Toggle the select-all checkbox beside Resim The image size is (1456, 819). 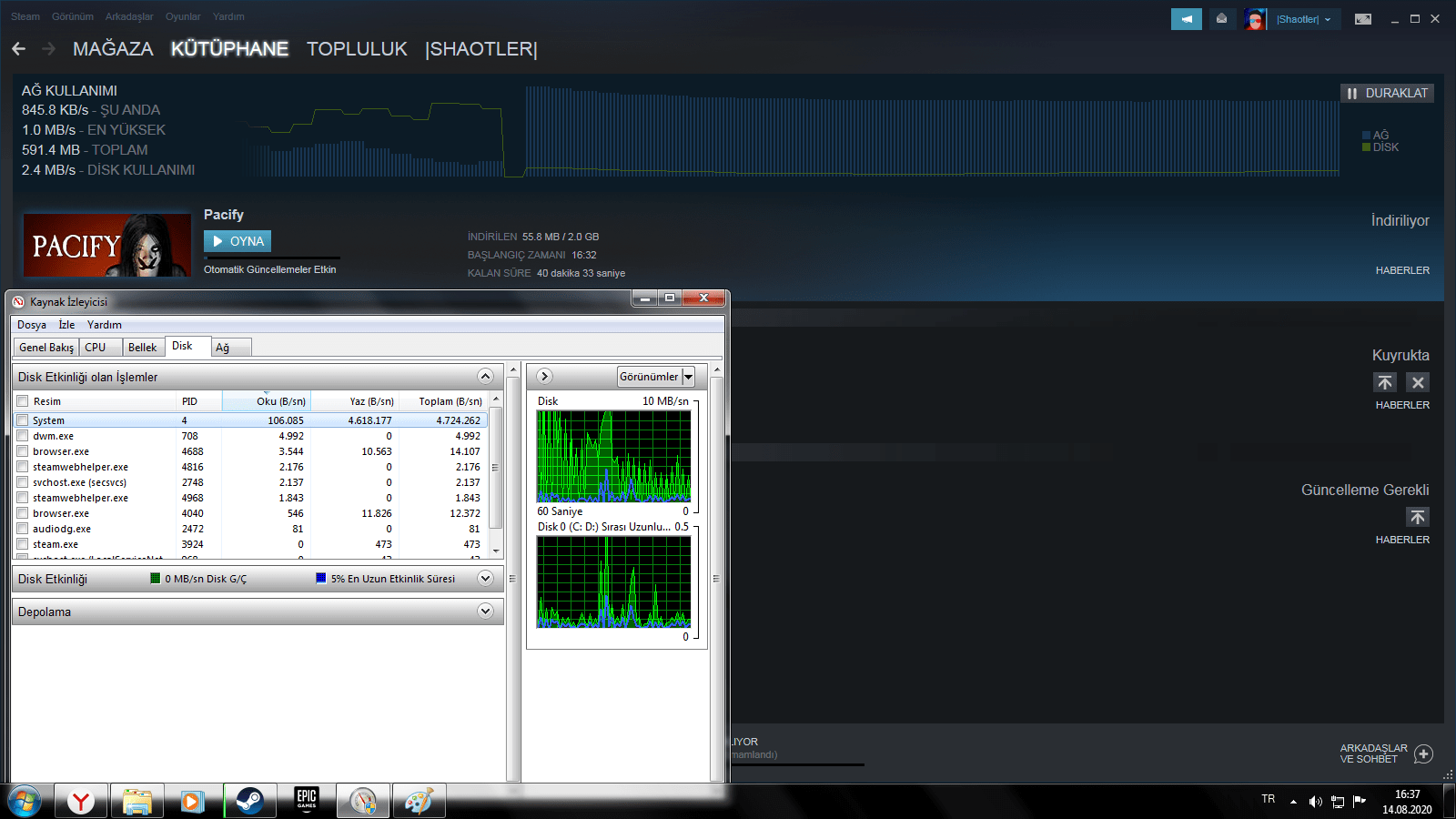(x=23, y=401)
